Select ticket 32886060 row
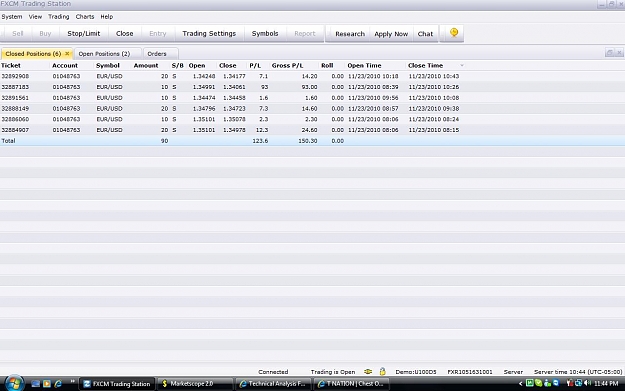 tap(312, 119)
